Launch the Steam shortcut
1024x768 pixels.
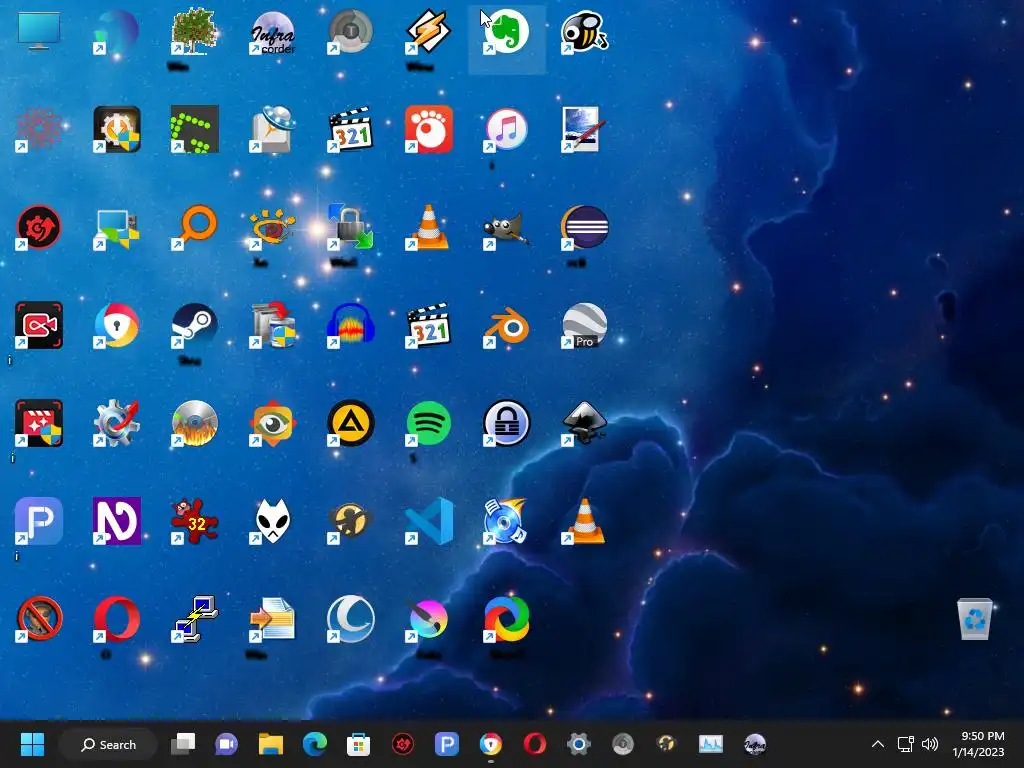tap(194, 325)
